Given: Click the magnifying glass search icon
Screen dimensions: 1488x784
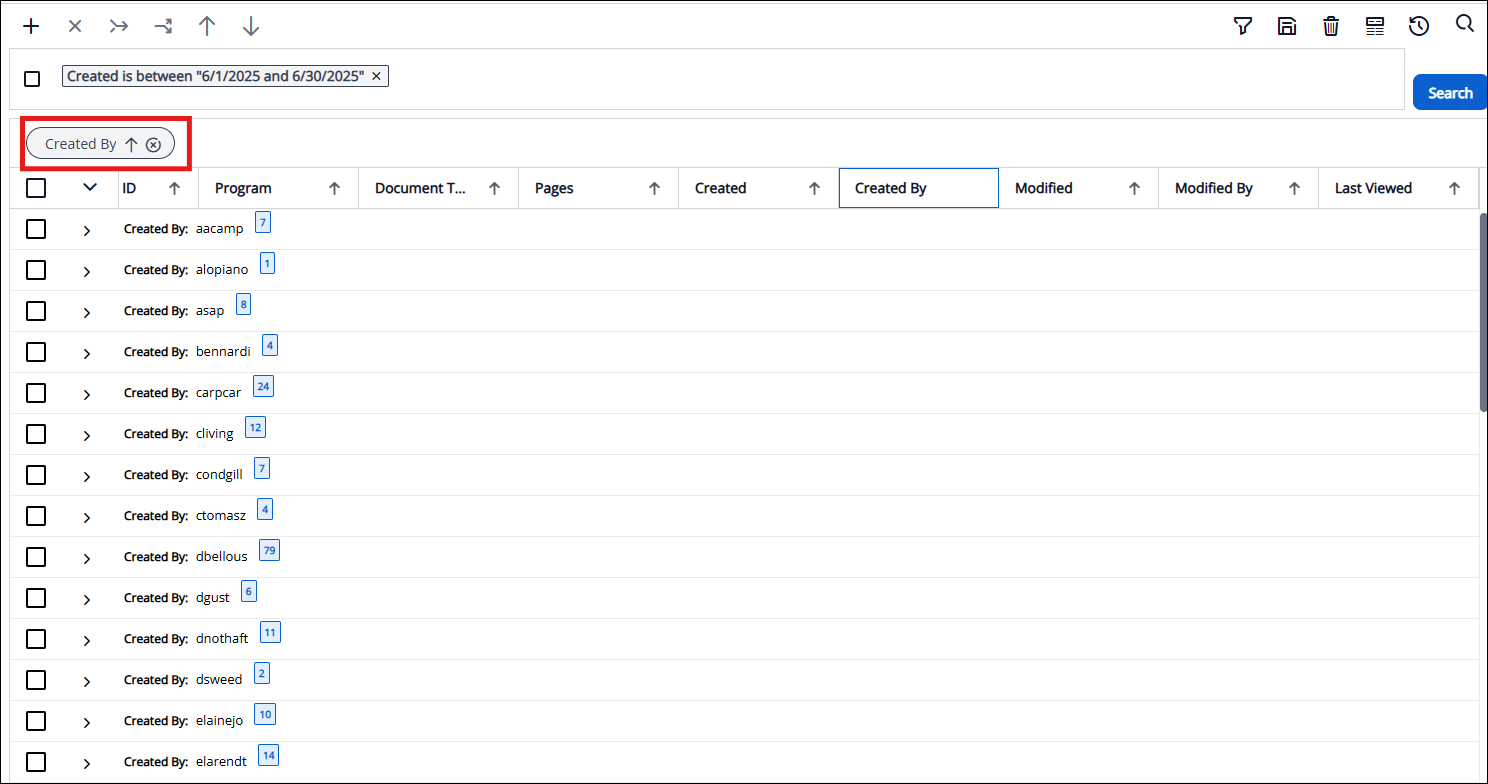Looking at the screenshot, I should [1464, 24].
